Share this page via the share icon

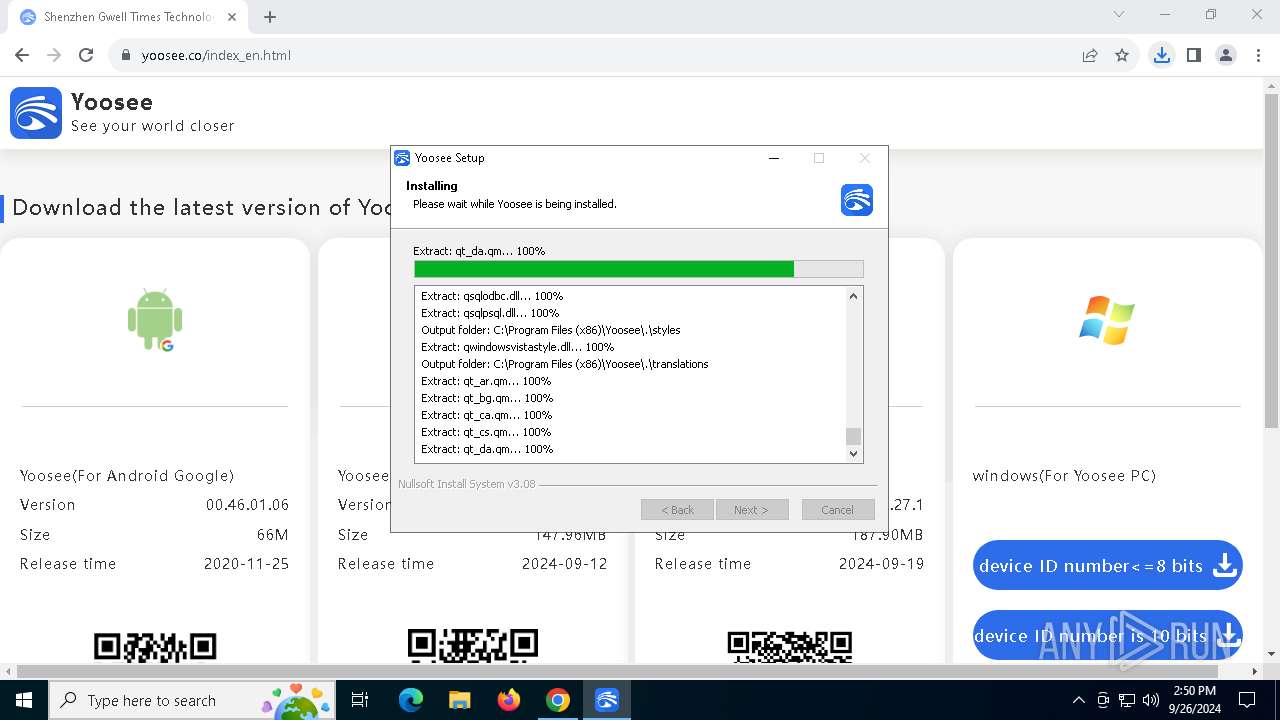1090,55
